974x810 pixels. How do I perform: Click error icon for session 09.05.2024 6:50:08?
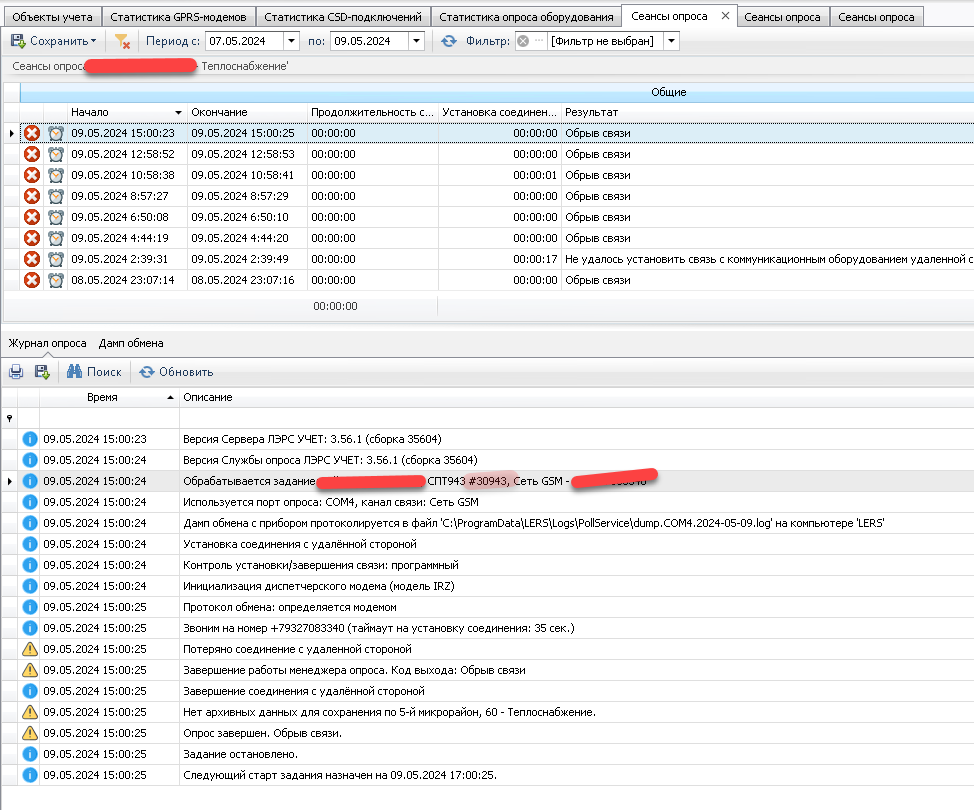coord(32,217)
